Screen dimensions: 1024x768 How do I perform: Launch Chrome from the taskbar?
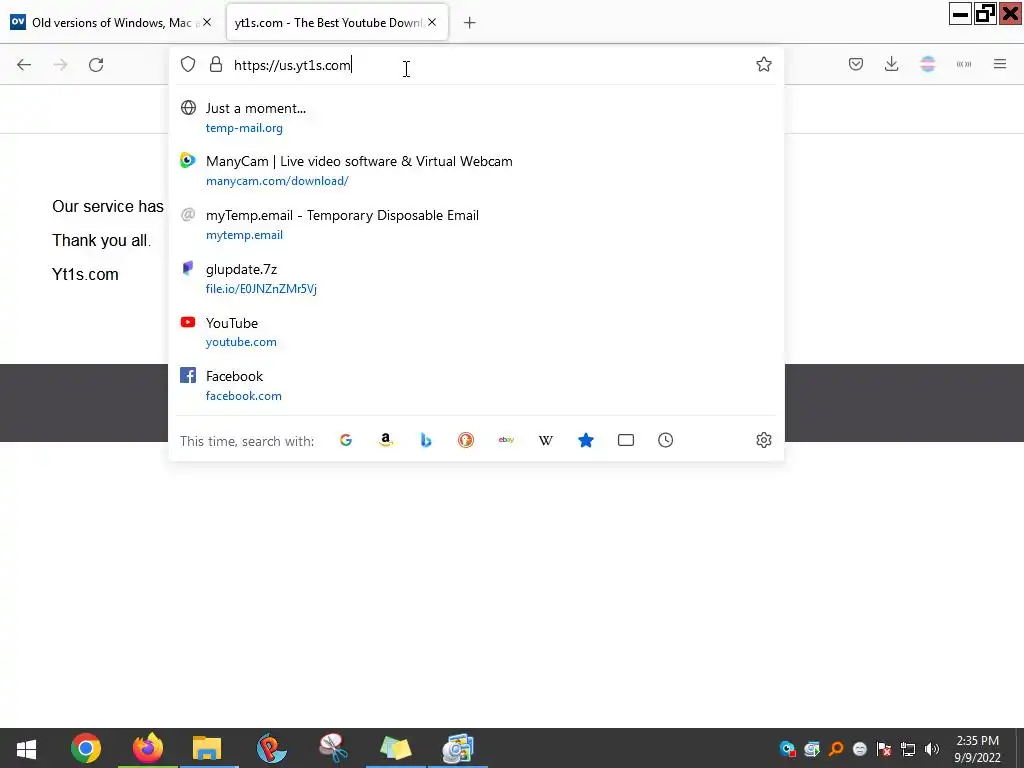click(86, 748)
